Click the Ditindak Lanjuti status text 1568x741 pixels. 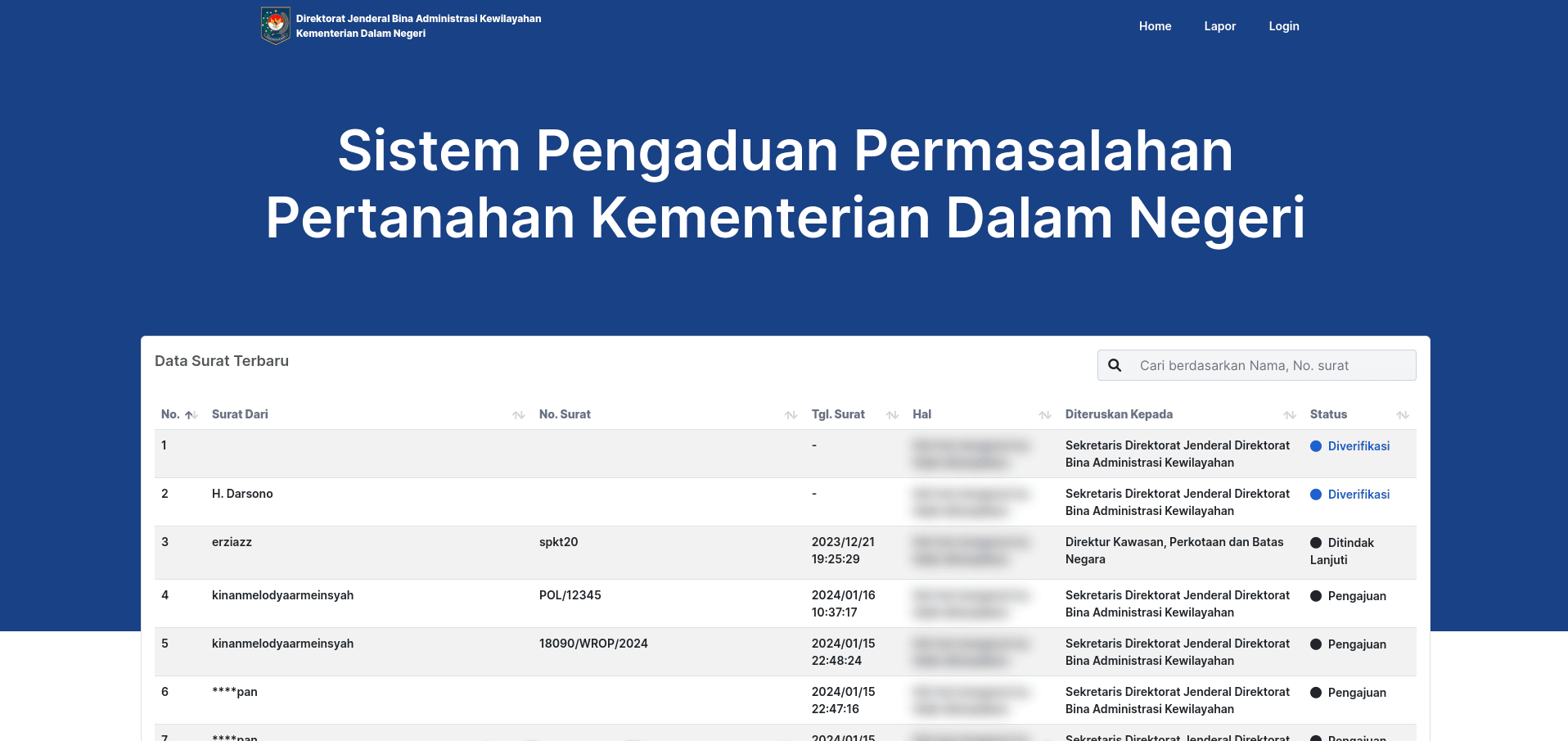tap(1342, 551)
